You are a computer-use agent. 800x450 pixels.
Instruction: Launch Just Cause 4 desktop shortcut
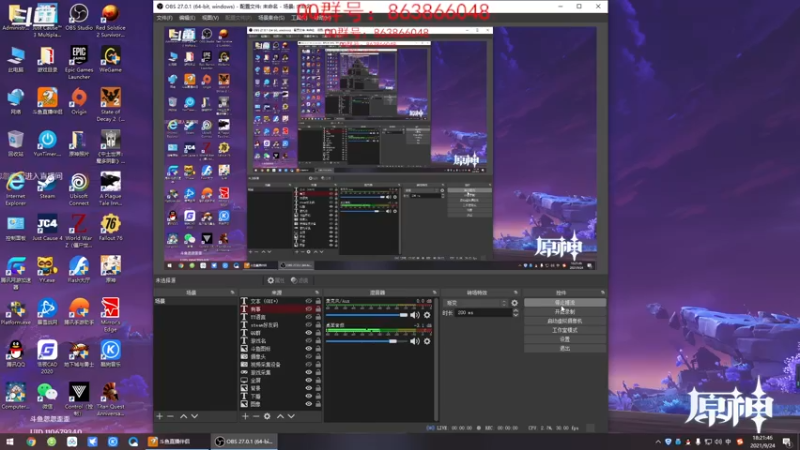click(x=47, y=228)
